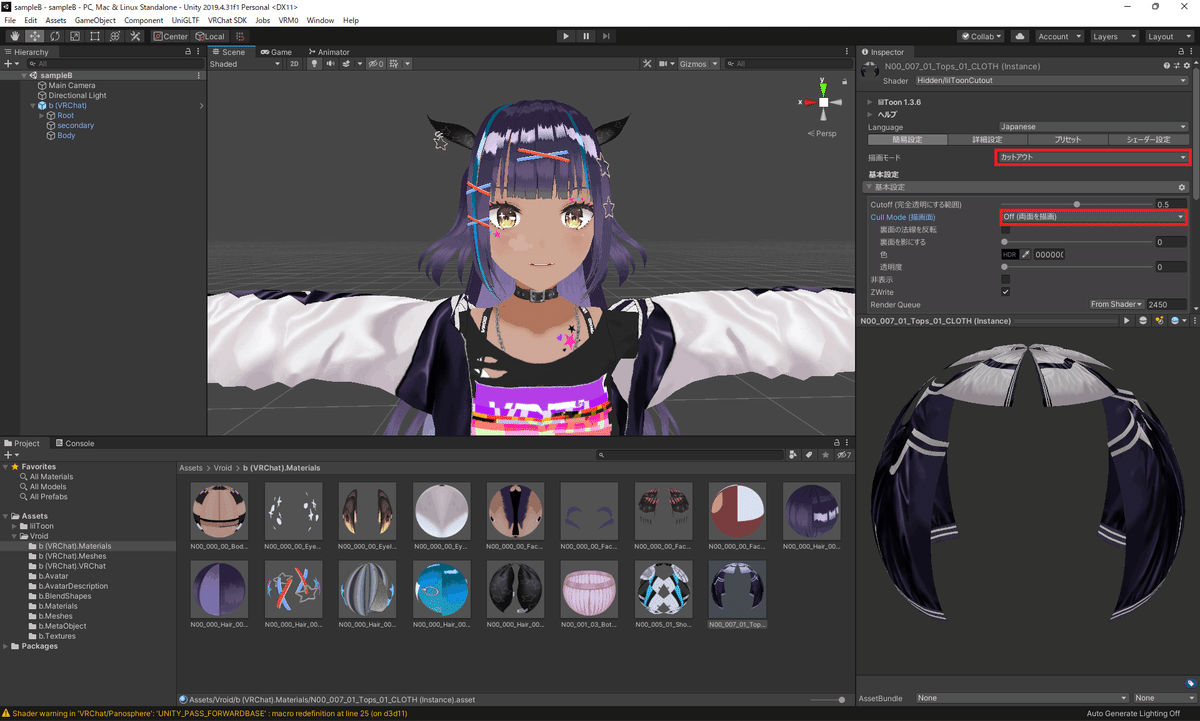Select the combined Transform tool

[114, 36]
